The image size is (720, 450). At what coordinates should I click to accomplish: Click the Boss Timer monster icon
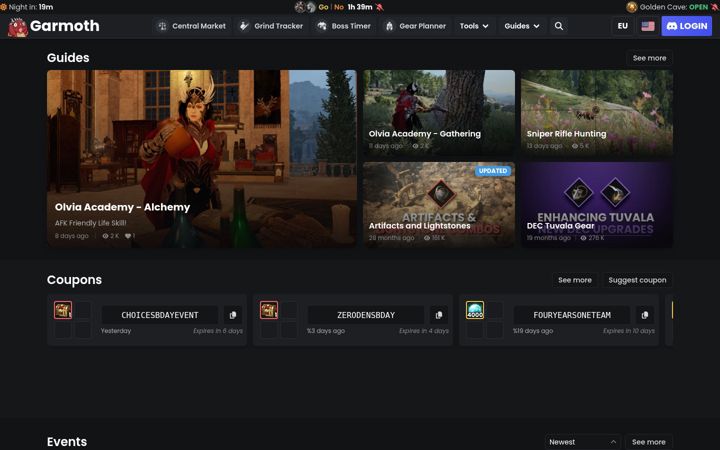[x=322, y=26]
